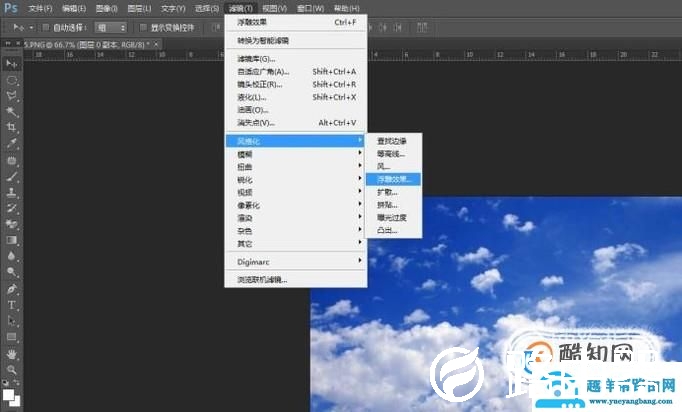Choose 浮雕效果... in the 风格化 submenu
The width and height of the screenshot is (682, 412).
394,179
